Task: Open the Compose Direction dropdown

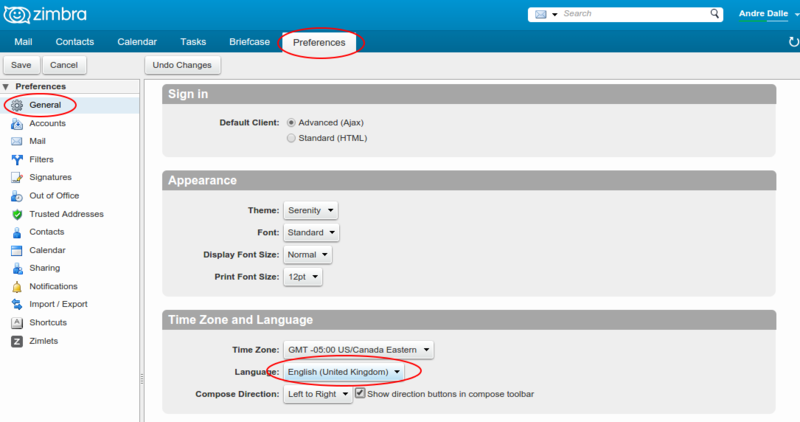Action: coord(318,394)
